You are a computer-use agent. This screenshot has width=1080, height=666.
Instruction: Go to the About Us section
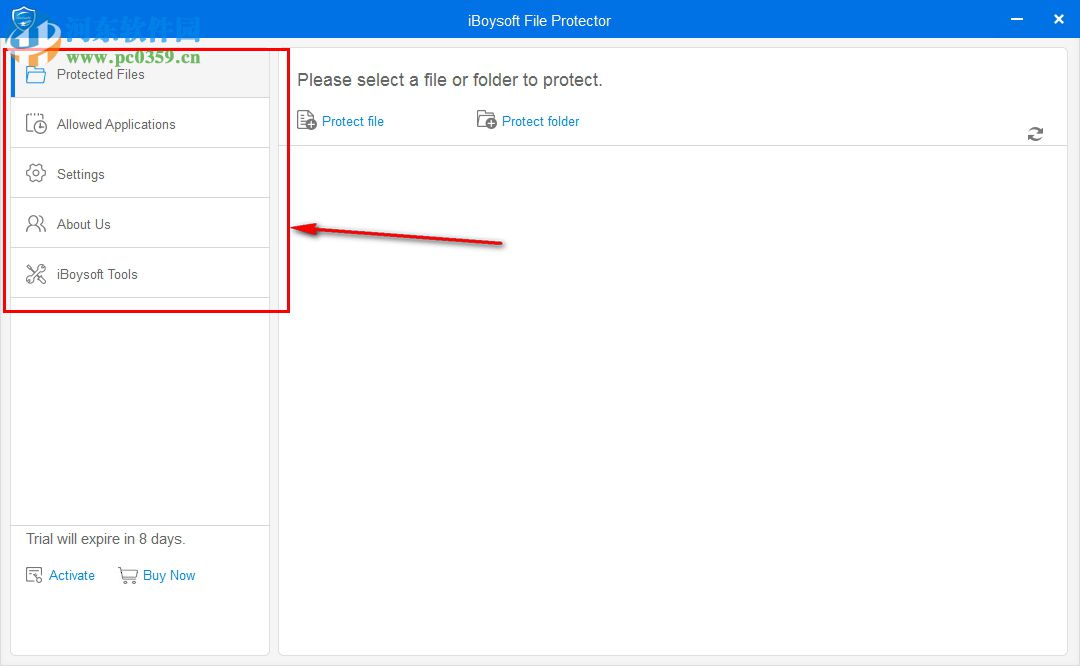point(84,223)
